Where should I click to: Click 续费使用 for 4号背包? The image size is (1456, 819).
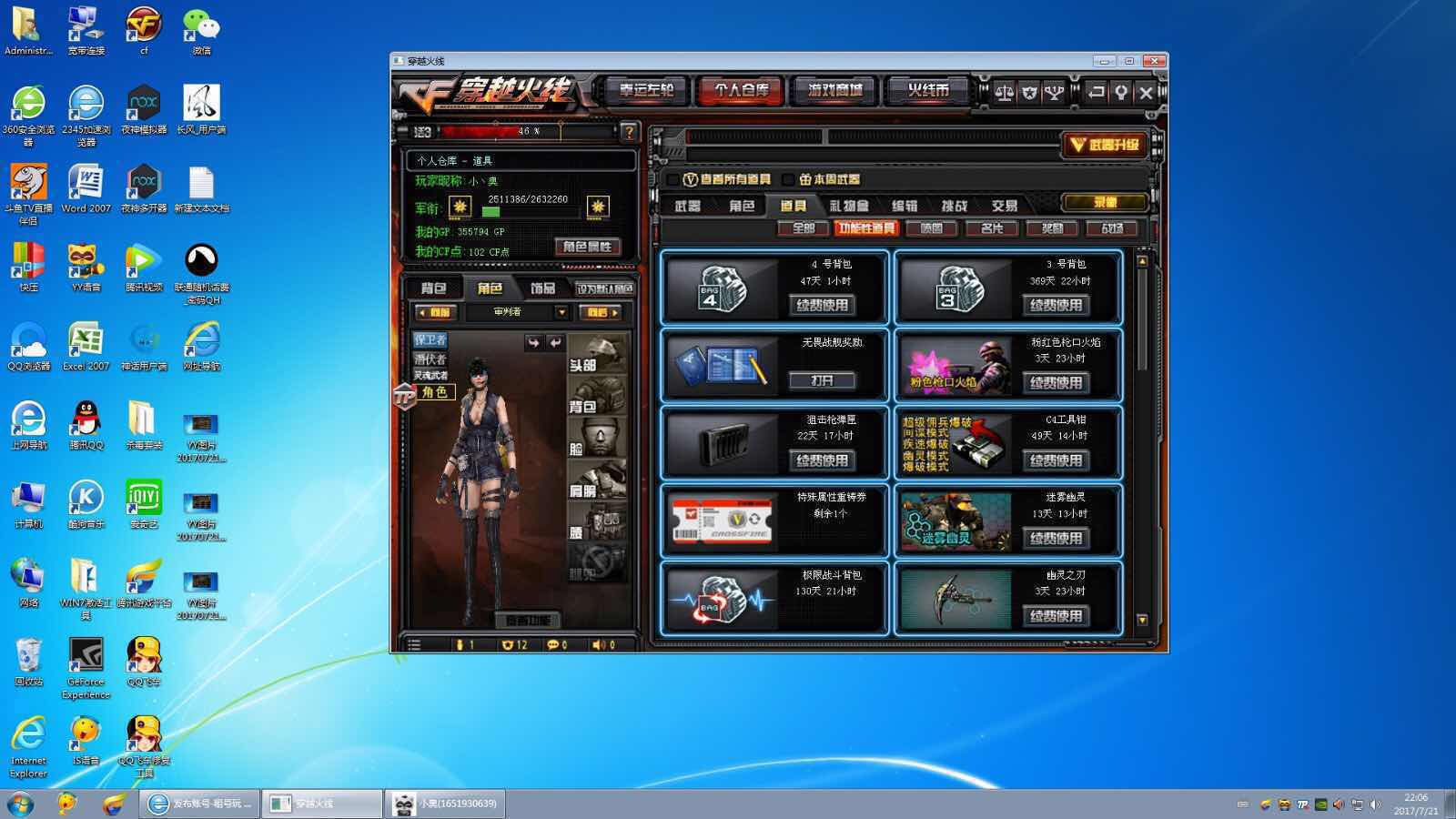coord(822,306)
